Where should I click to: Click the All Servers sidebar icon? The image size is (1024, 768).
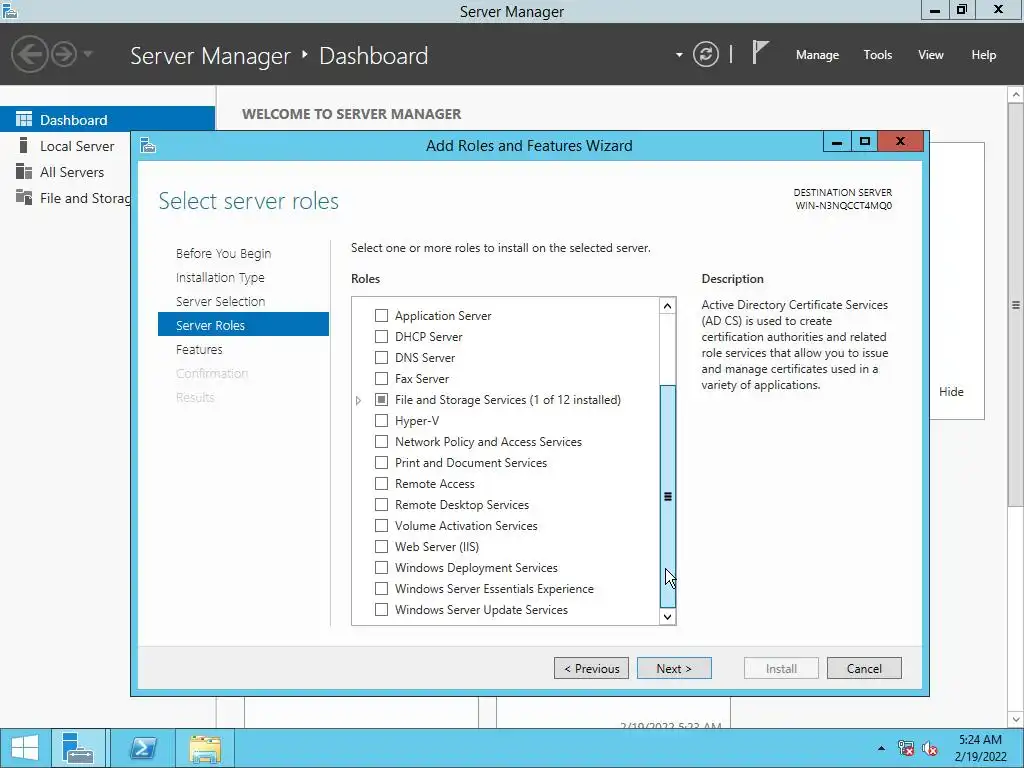coord(24,172)
